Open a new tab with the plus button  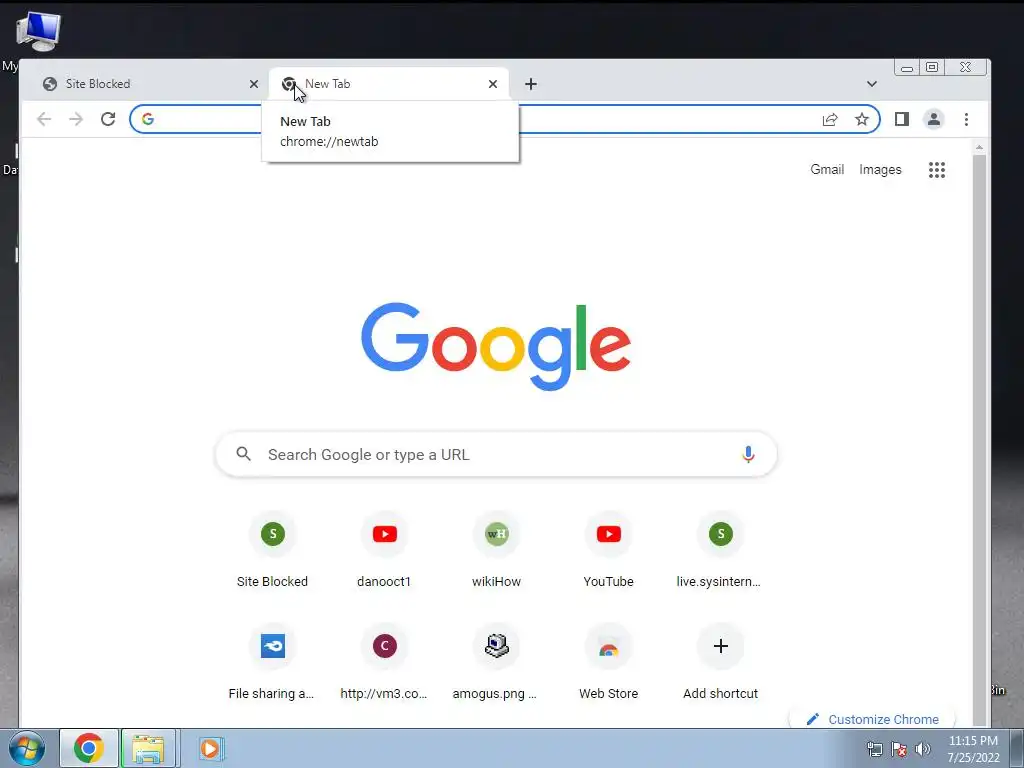[531, 84]
